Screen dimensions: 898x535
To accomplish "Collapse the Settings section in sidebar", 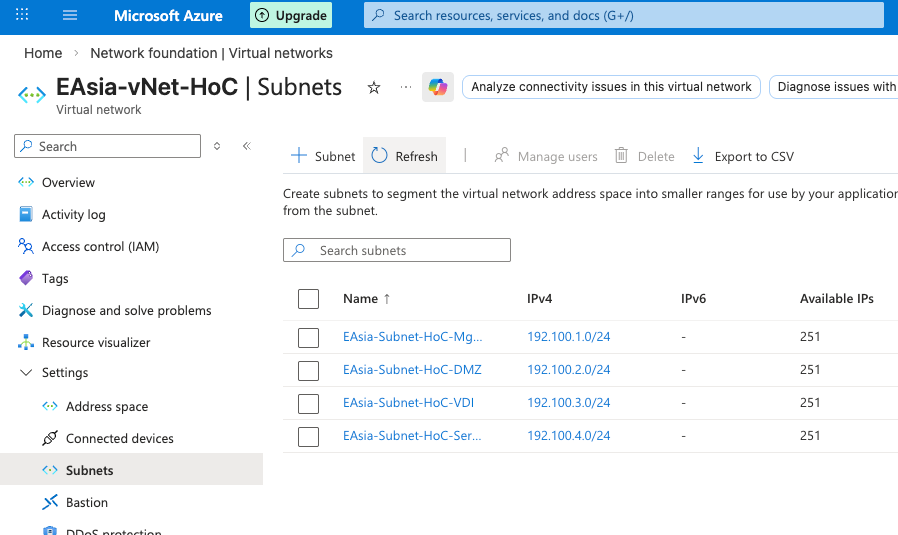I will (x=26, y=373).
